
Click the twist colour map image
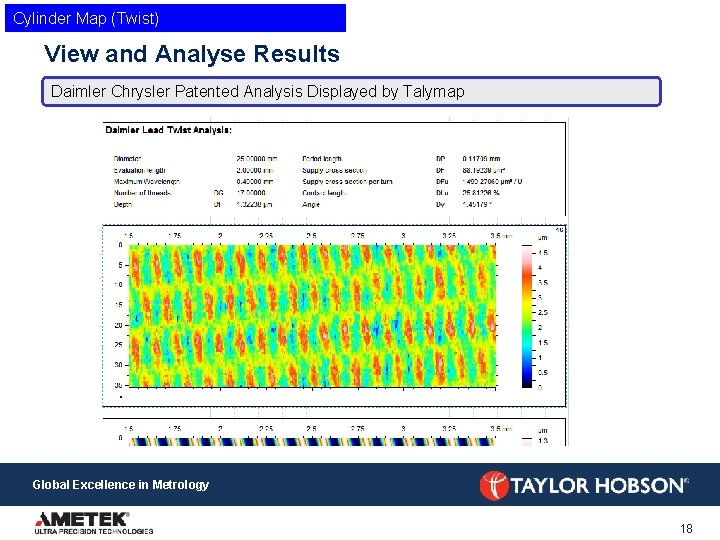tap(312, 316)
